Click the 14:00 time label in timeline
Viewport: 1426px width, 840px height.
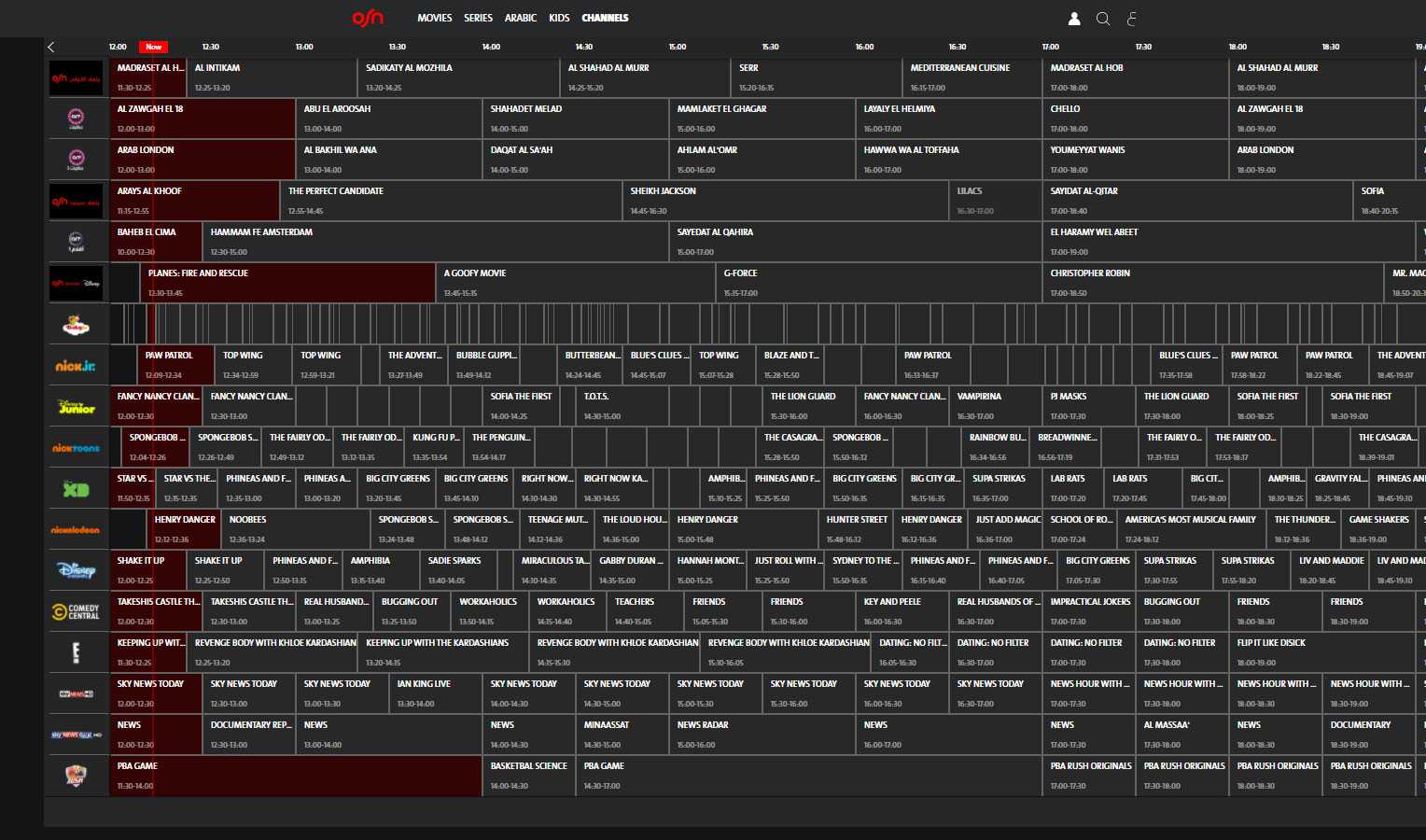[491, 47]
